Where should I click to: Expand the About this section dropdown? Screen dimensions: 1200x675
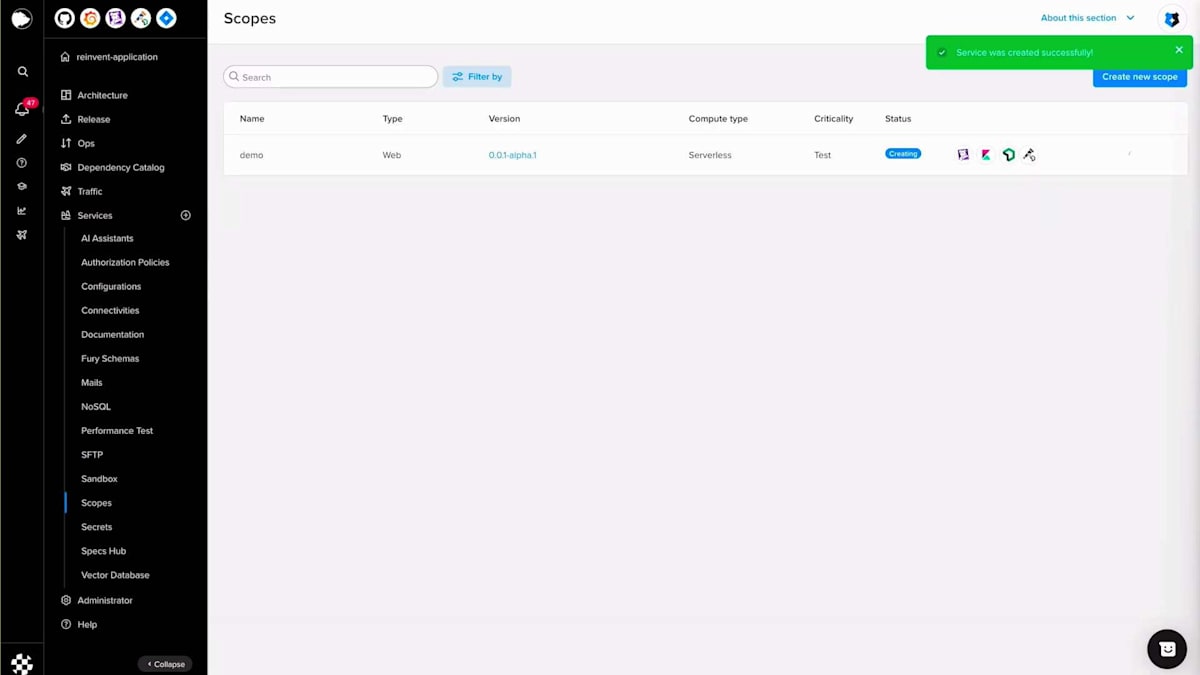[x=1087, y=18]
